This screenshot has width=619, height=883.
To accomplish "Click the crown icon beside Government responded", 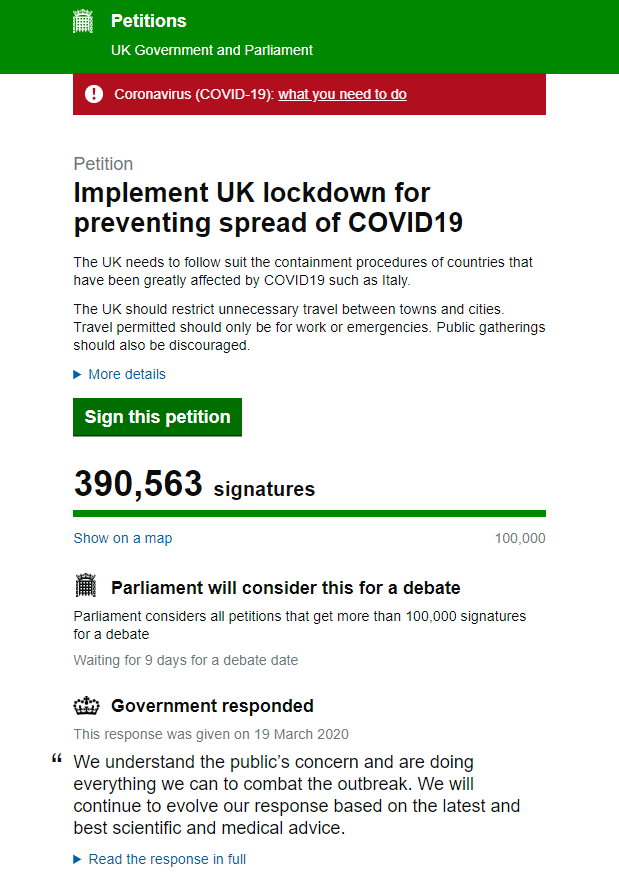I will pyautogui.click(x=86, y=706).
